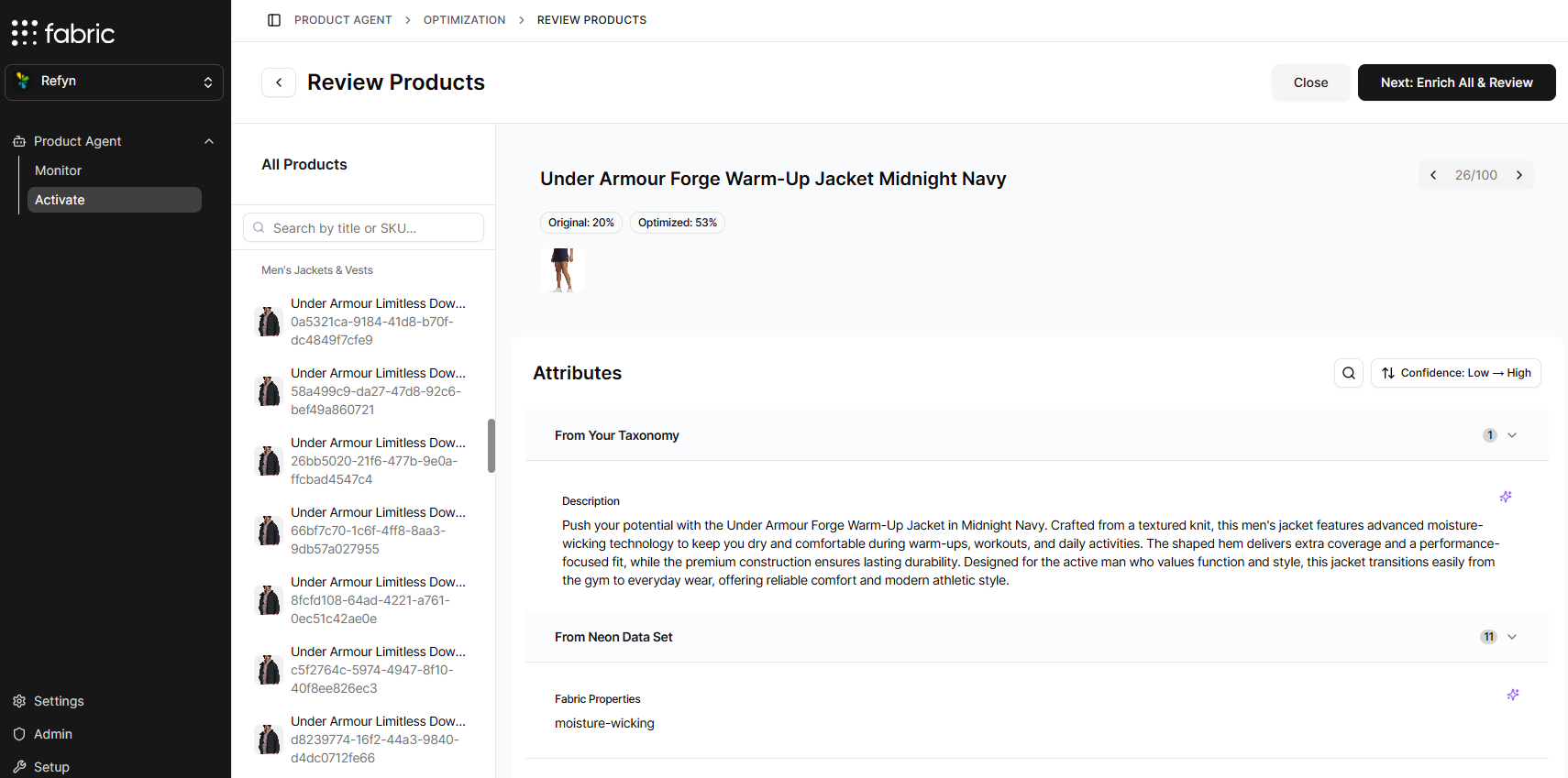
Task: Click the 26/100 product counter
Action: point(1476,175)
